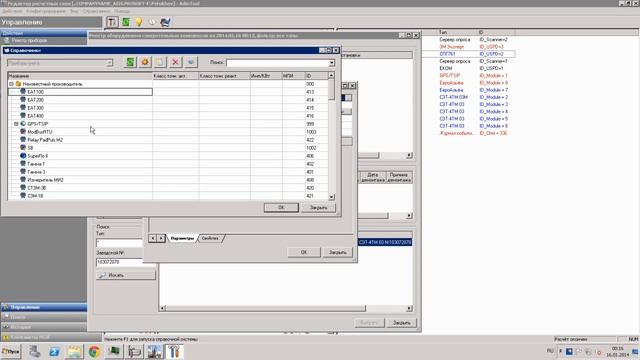Screen dimensions: 640x360
Task: Click Реестр приборов in left panel
Action: (29, 40)
